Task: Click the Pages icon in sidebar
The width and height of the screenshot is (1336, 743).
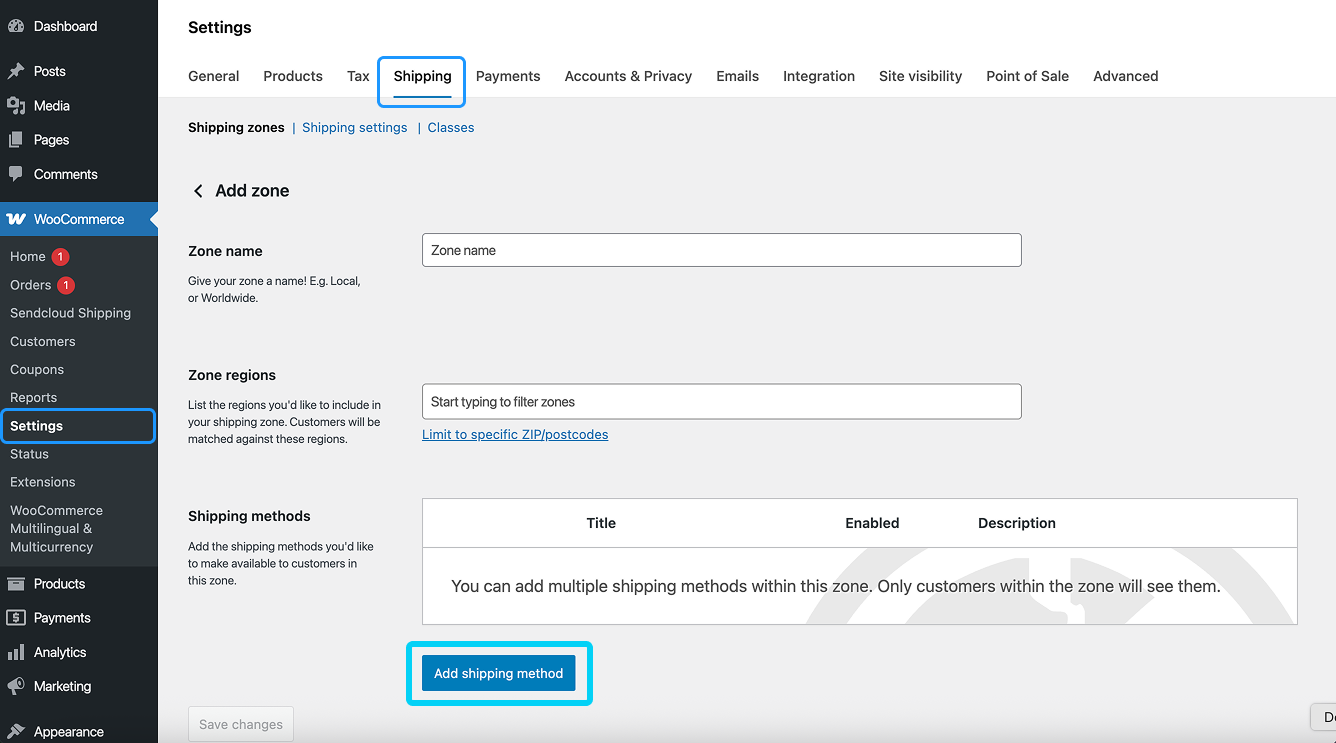Action: (16, 140)
